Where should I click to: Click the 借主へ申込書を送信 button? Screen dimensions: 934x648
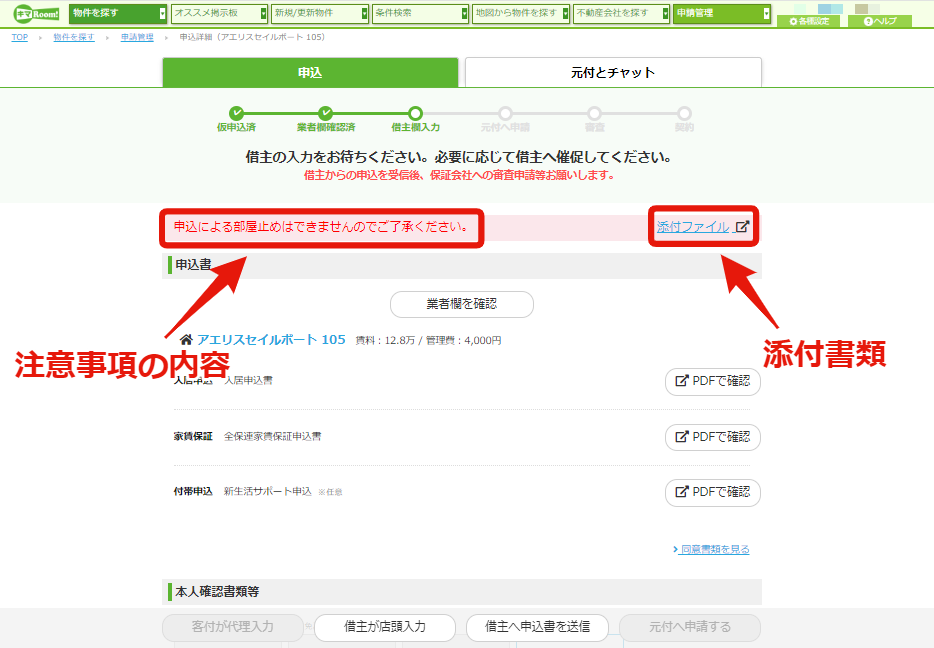(537, 627)
